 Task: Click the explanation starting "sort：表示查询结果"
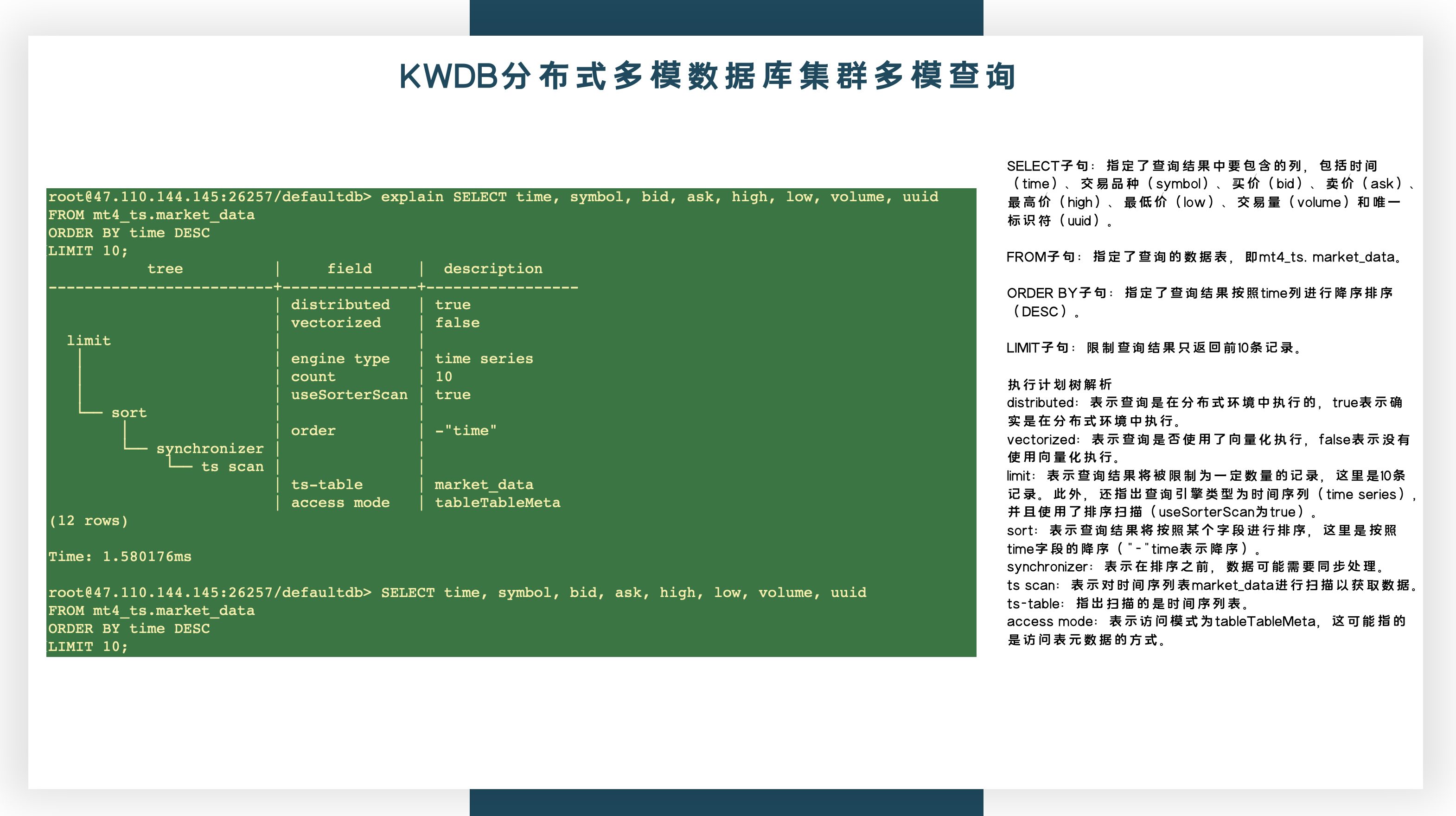click(1201, 539)
